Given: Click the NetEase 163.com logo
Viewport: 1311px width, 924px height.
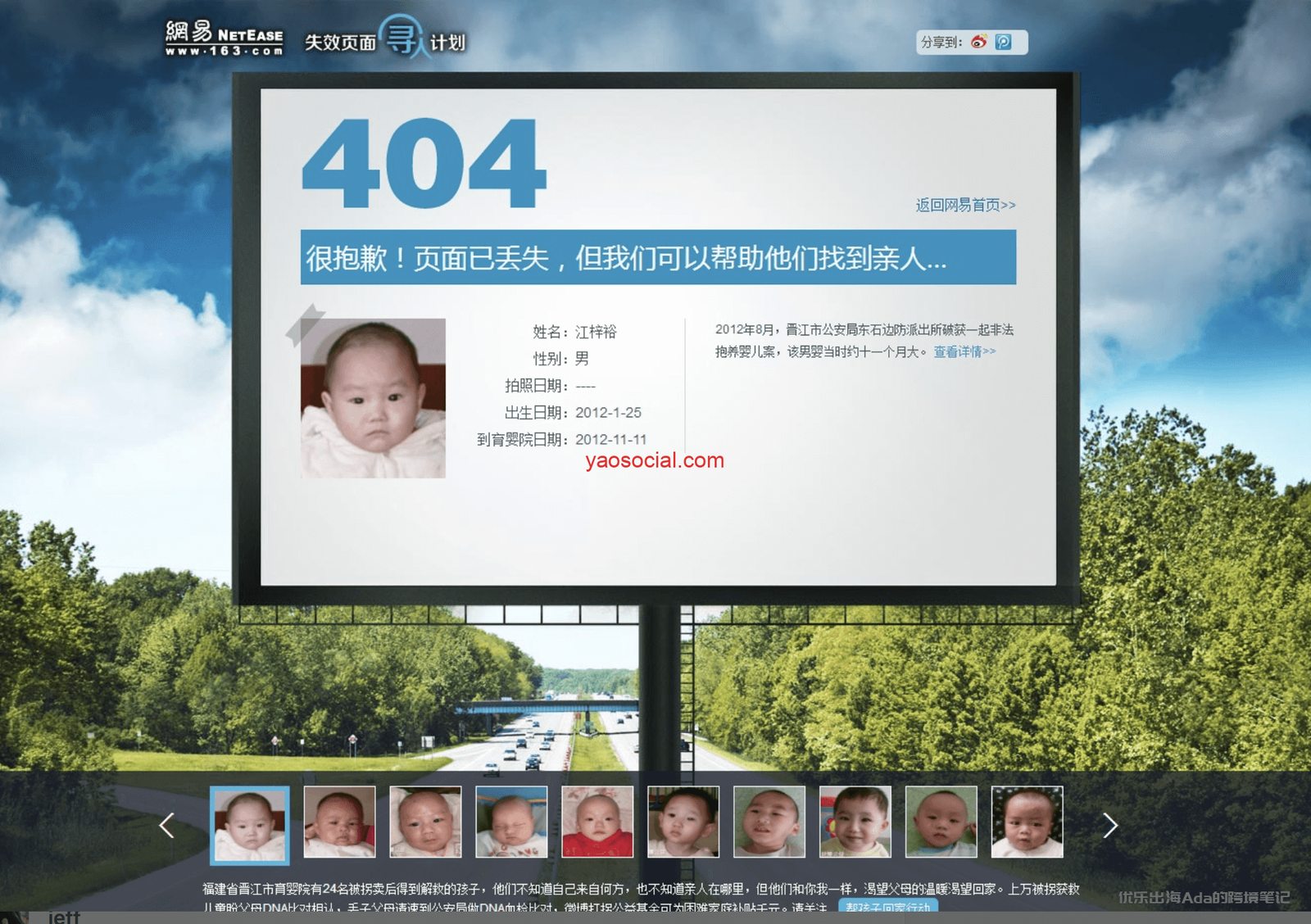Looking at the screenshot, I should (x=224, y=38).
